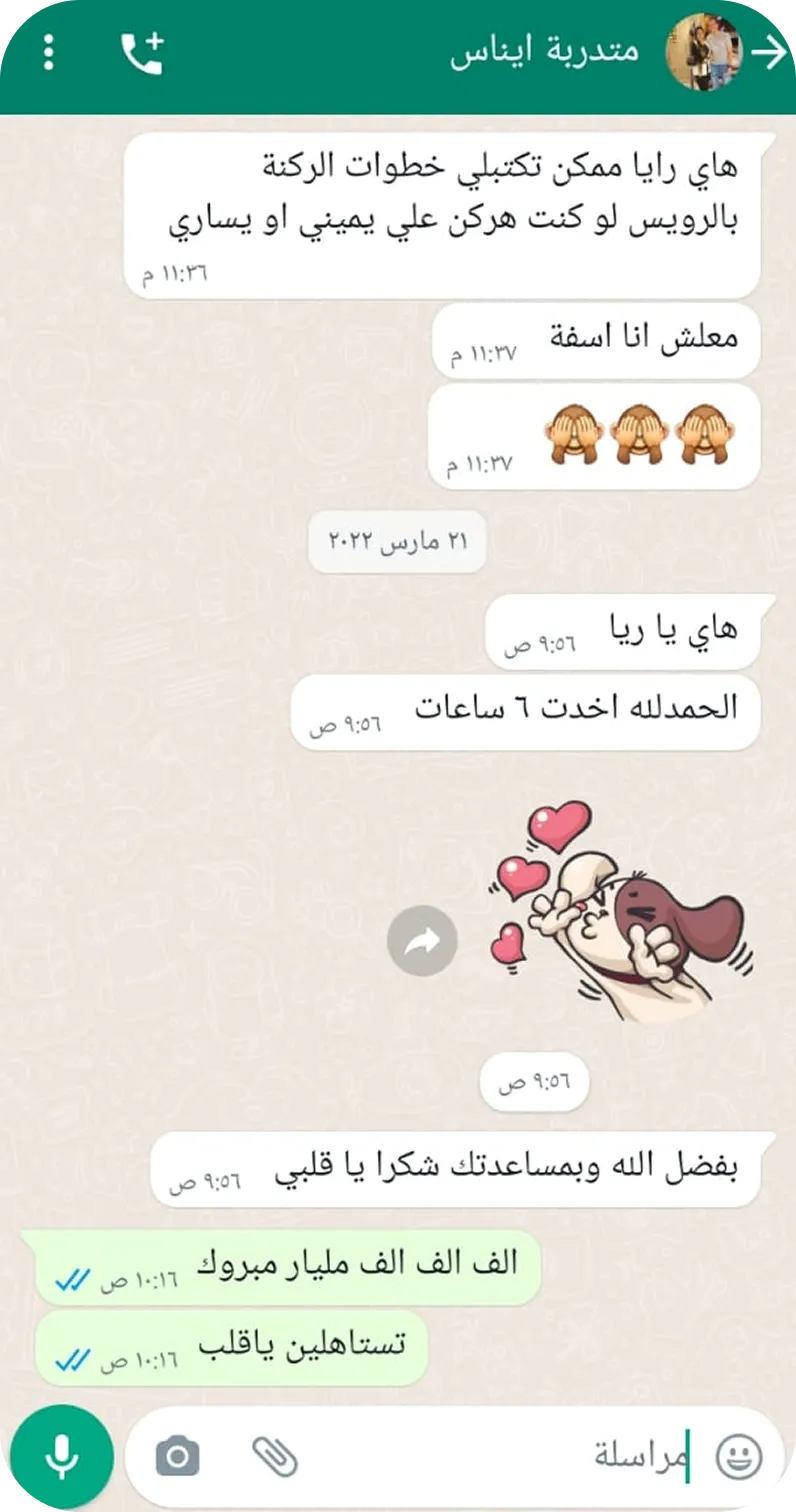Image resolution: width=796 pixels, height=1512 pixels.
Task: Open contact info via متدربة ايناس title
Action: click(x=545, y=51)
